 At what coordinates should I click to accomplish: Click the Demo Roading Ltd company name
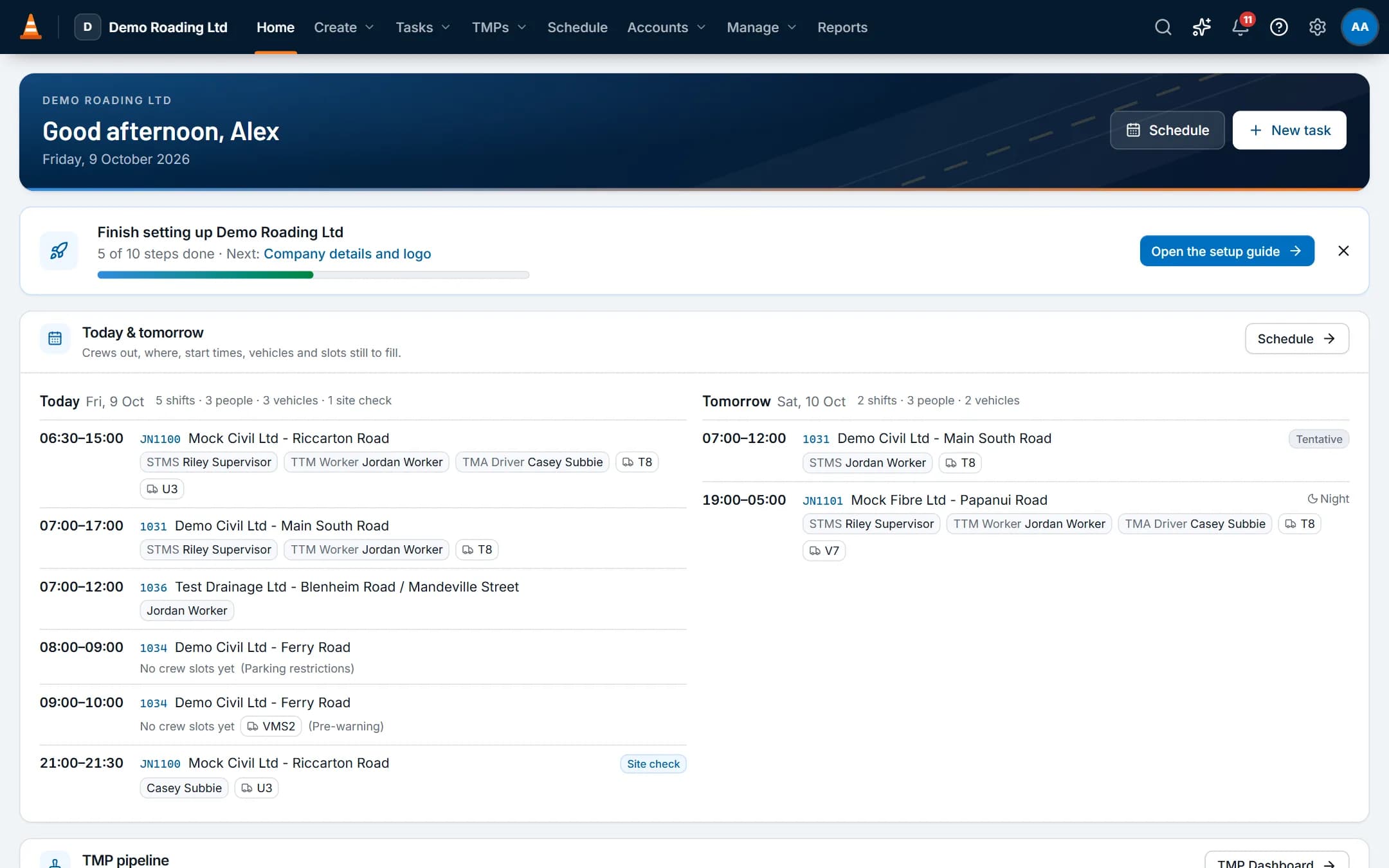[168, 27]
